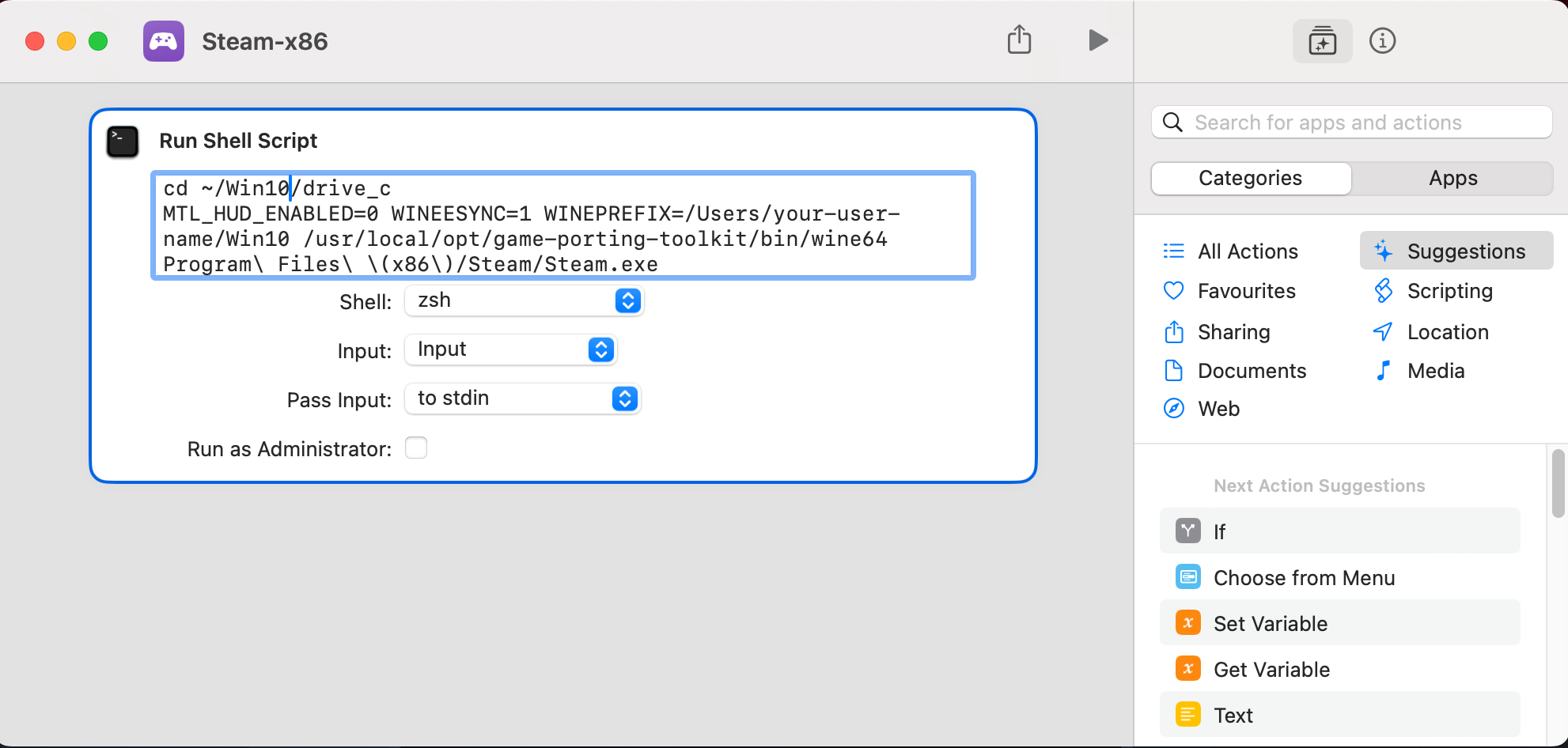Open the Share button in the toolbar
The height and width of the screenshot is (748, 1568).
tap(1019, 40)
